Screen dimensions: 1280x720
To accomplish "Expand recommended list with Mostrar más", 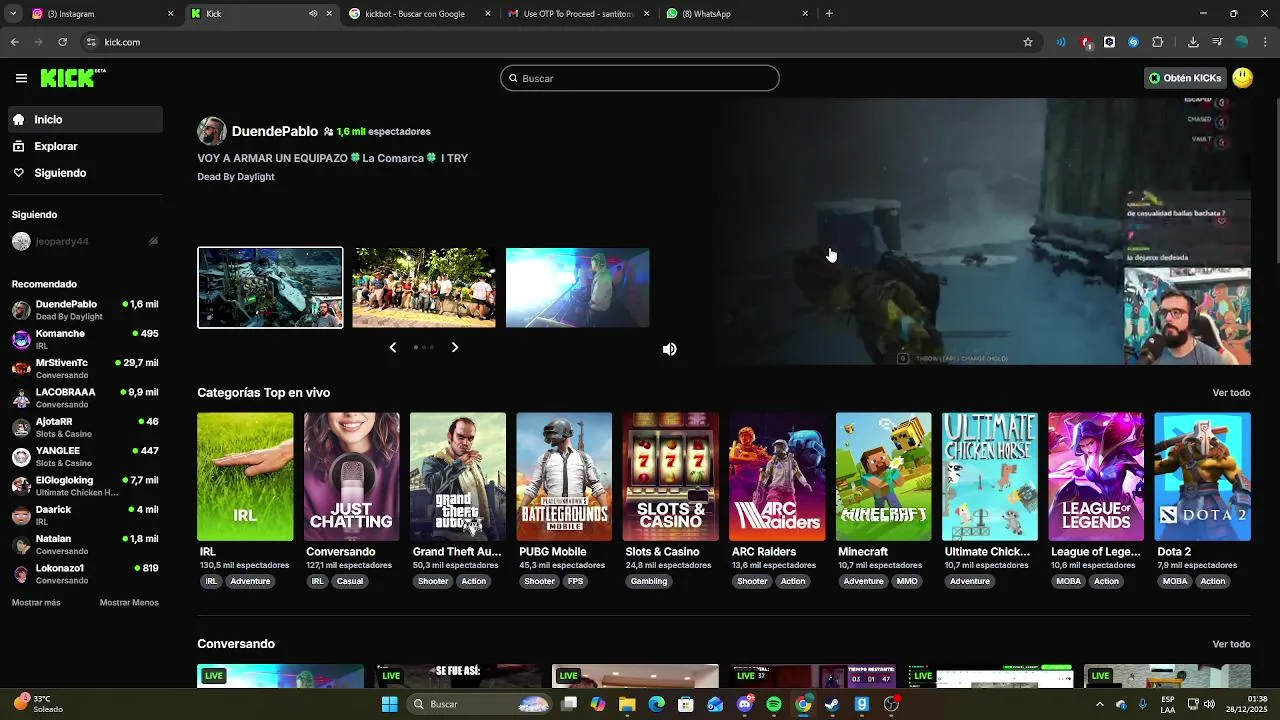I will pyautogui.click(x=36, y=603).
